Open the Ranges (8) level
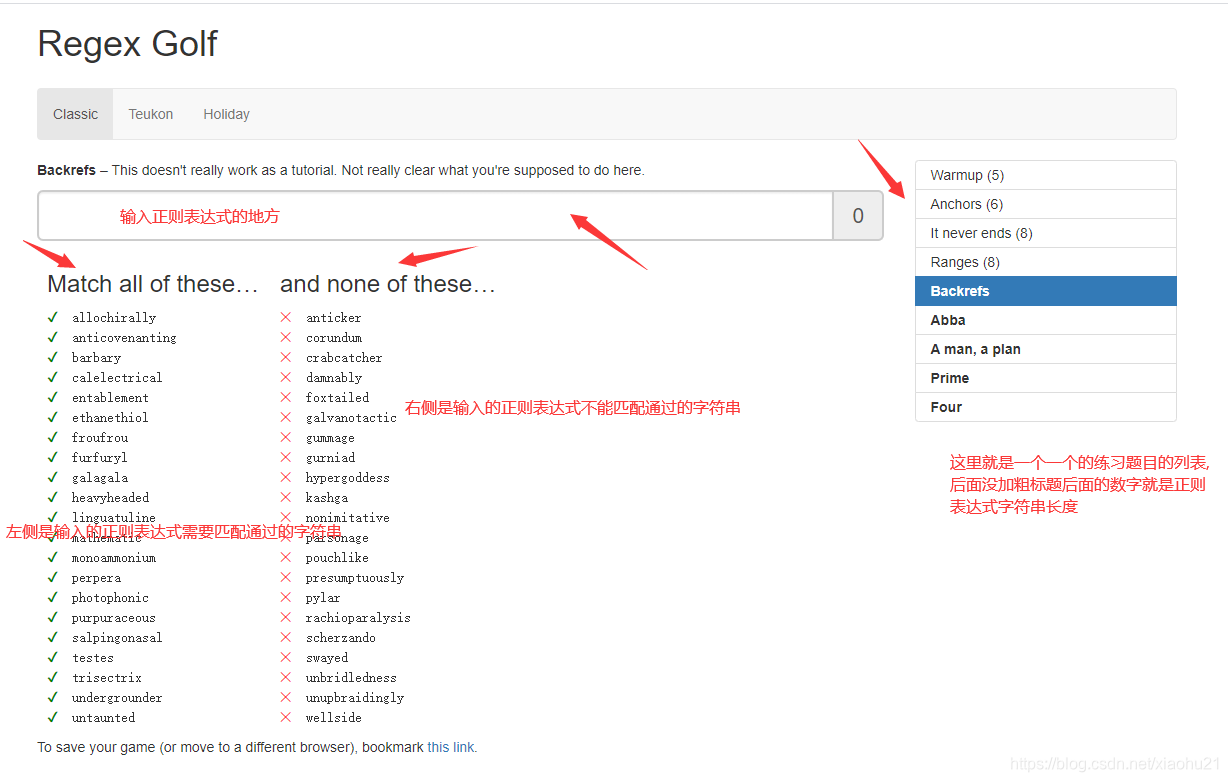The height and width of the screenshot is (782, 1228). point(1045,262)
